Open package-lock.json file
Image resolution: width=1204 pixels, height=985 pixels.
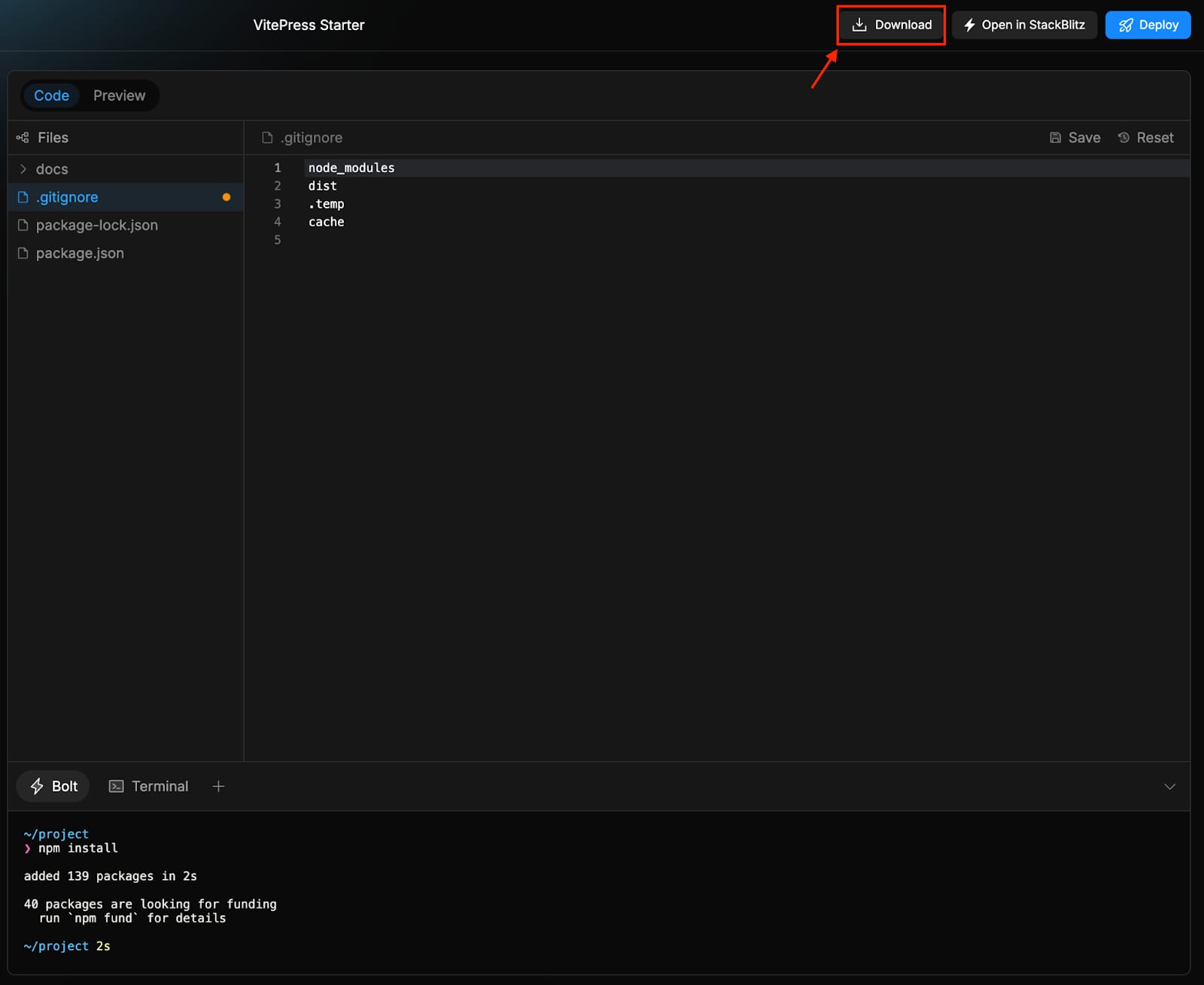pyautogui.click(x=96, y=225)
